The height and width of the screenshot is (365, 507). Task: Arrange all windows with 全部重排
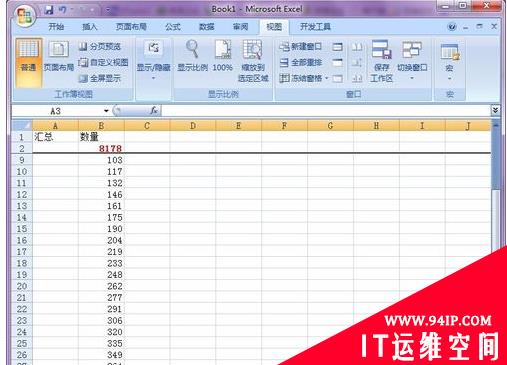tap(300, 62)
